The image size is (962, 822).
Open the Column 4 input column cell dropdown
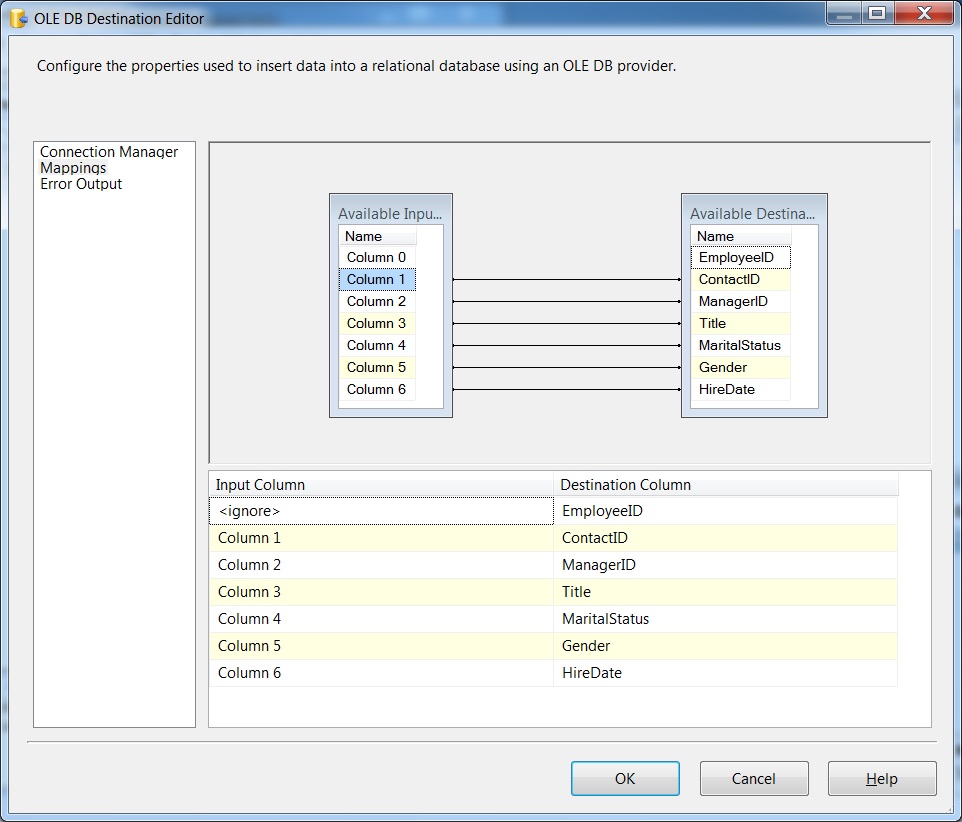[380, 618]
